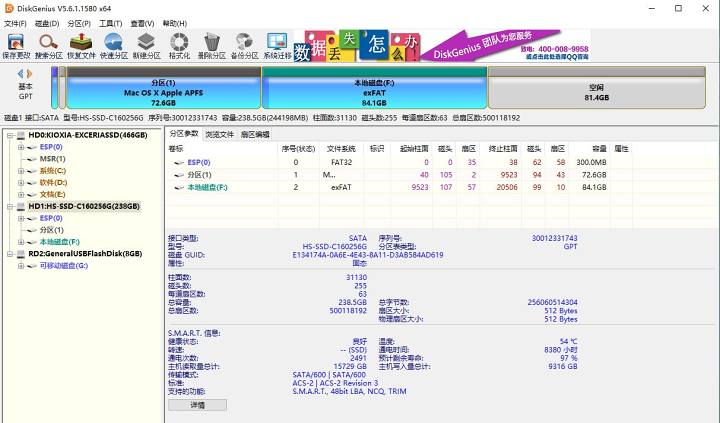This screenshot has width=720, height=423.
Task: Open the 备份分区 (Backup Partition) tool
Action: 245,45
